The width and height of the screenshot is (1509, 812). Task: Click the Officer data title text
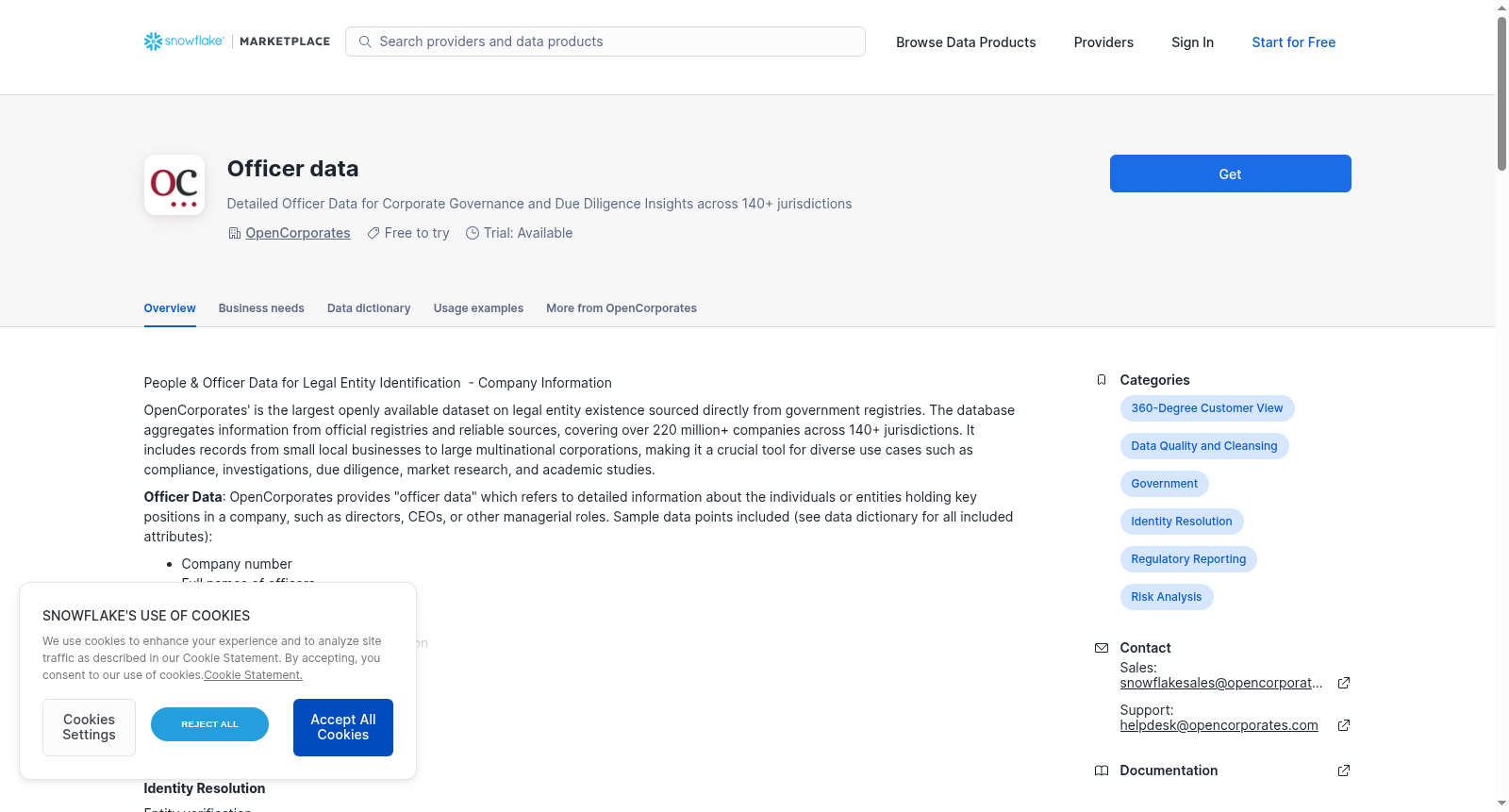click(293, 169)
